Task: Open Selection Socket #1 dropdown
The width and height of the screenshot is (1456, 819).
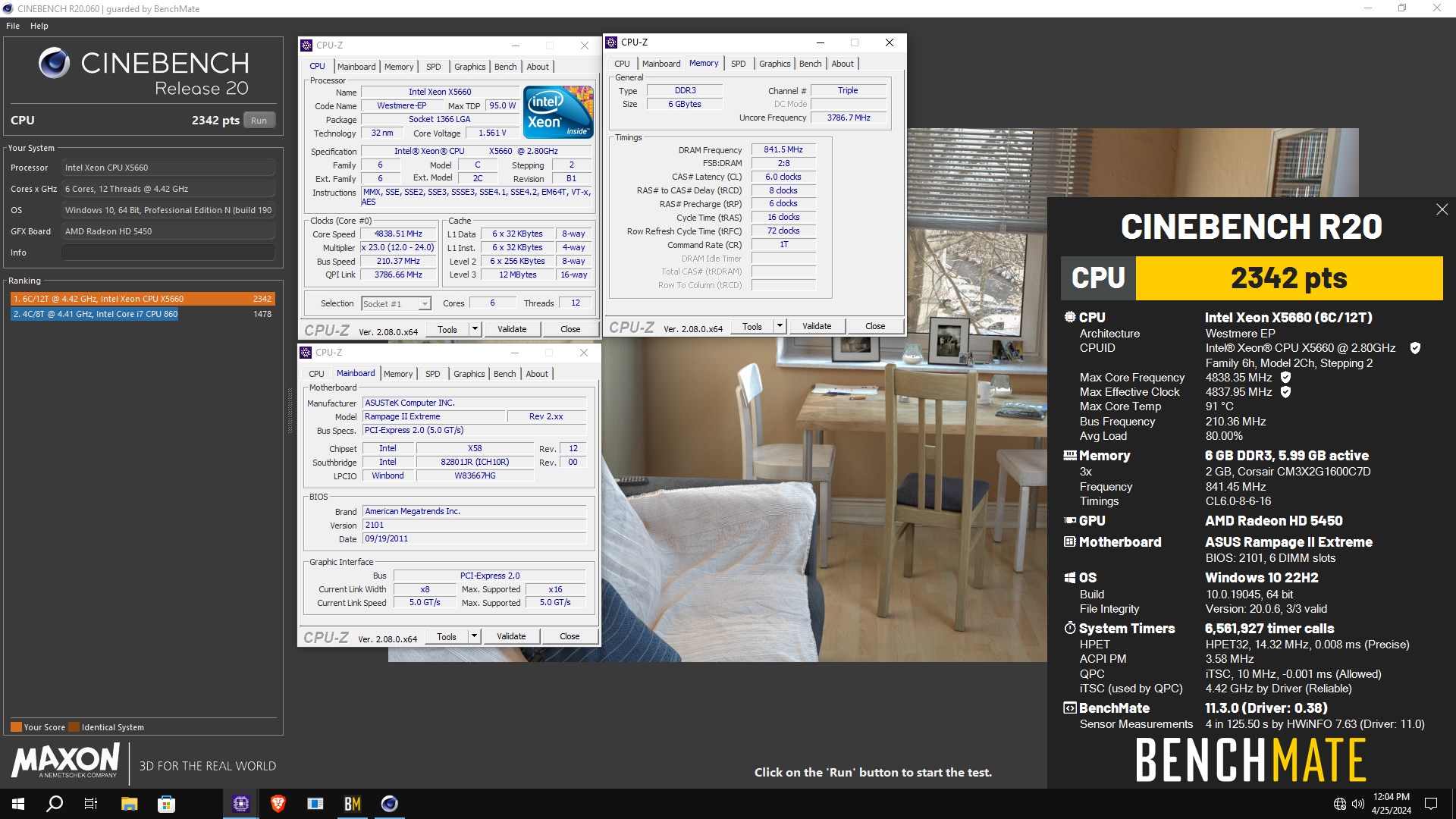Action: [x=425, y=304]
